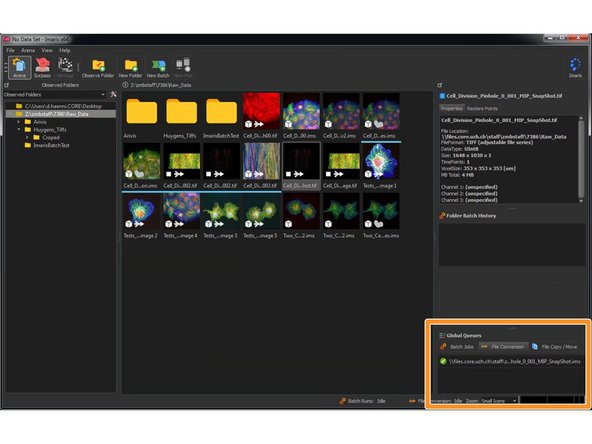
Task: Click the properties panel scrollbar down arrow
Action: click(x=581, y=201)
